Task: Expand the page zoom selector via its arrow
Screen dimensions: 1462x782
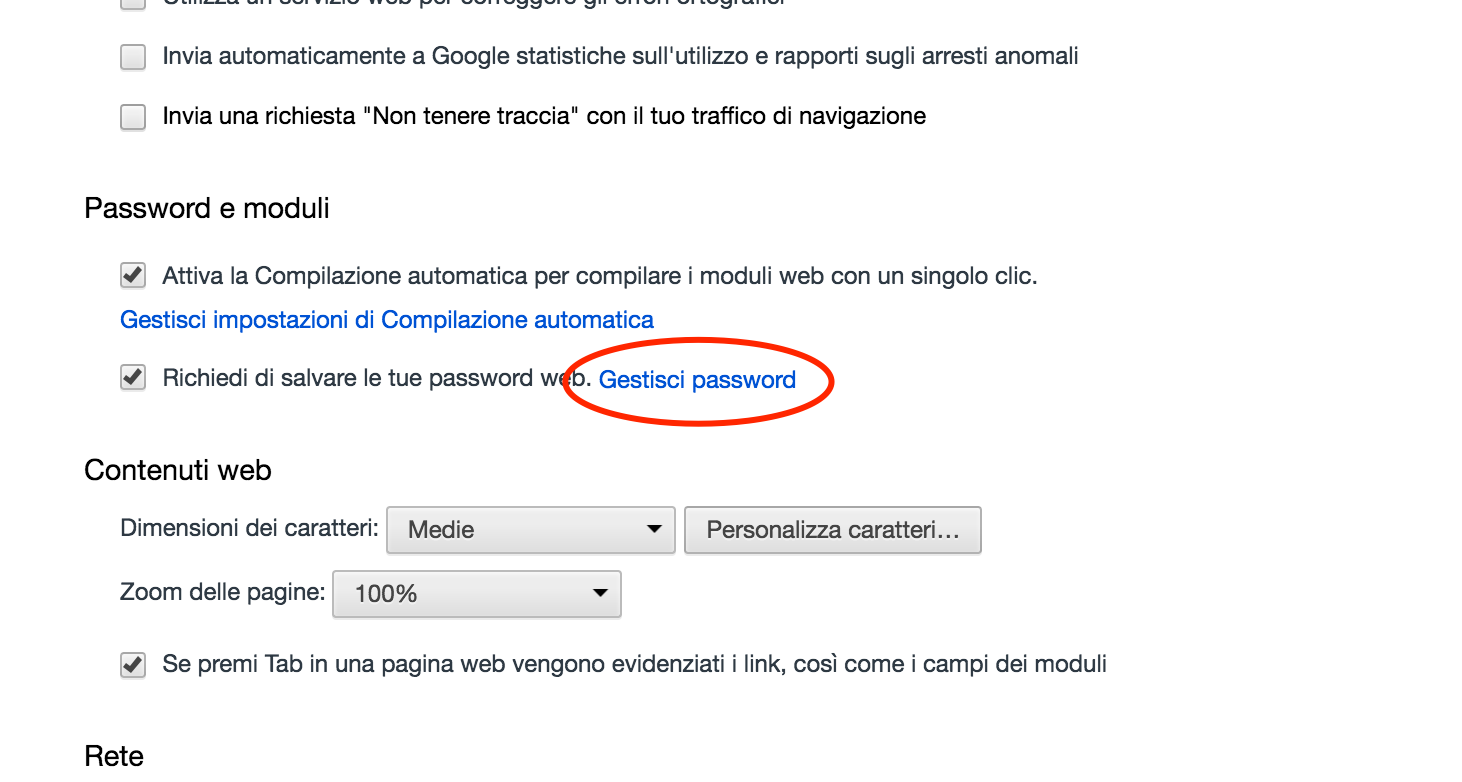Action: [601, 593]
